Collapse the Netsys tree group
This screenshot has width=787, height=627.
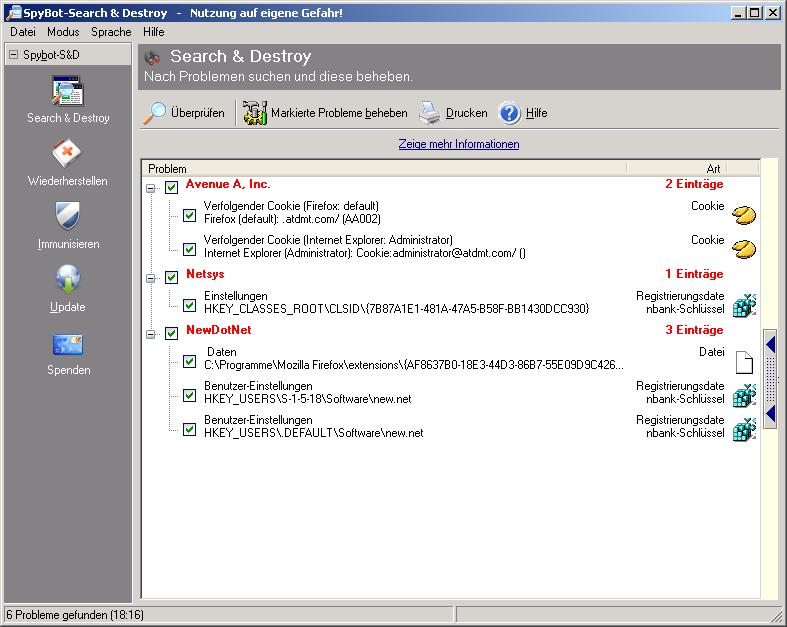(x=151, y=278)
